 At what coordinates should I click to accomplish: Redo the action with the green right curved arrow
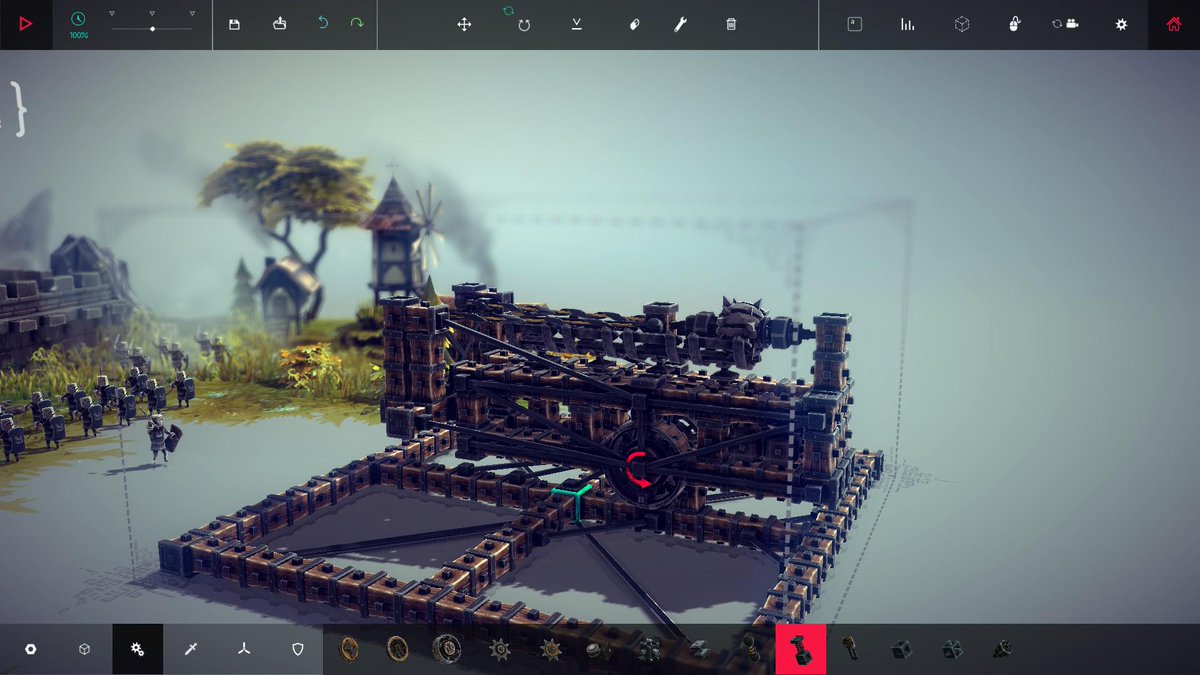[357, 23]
